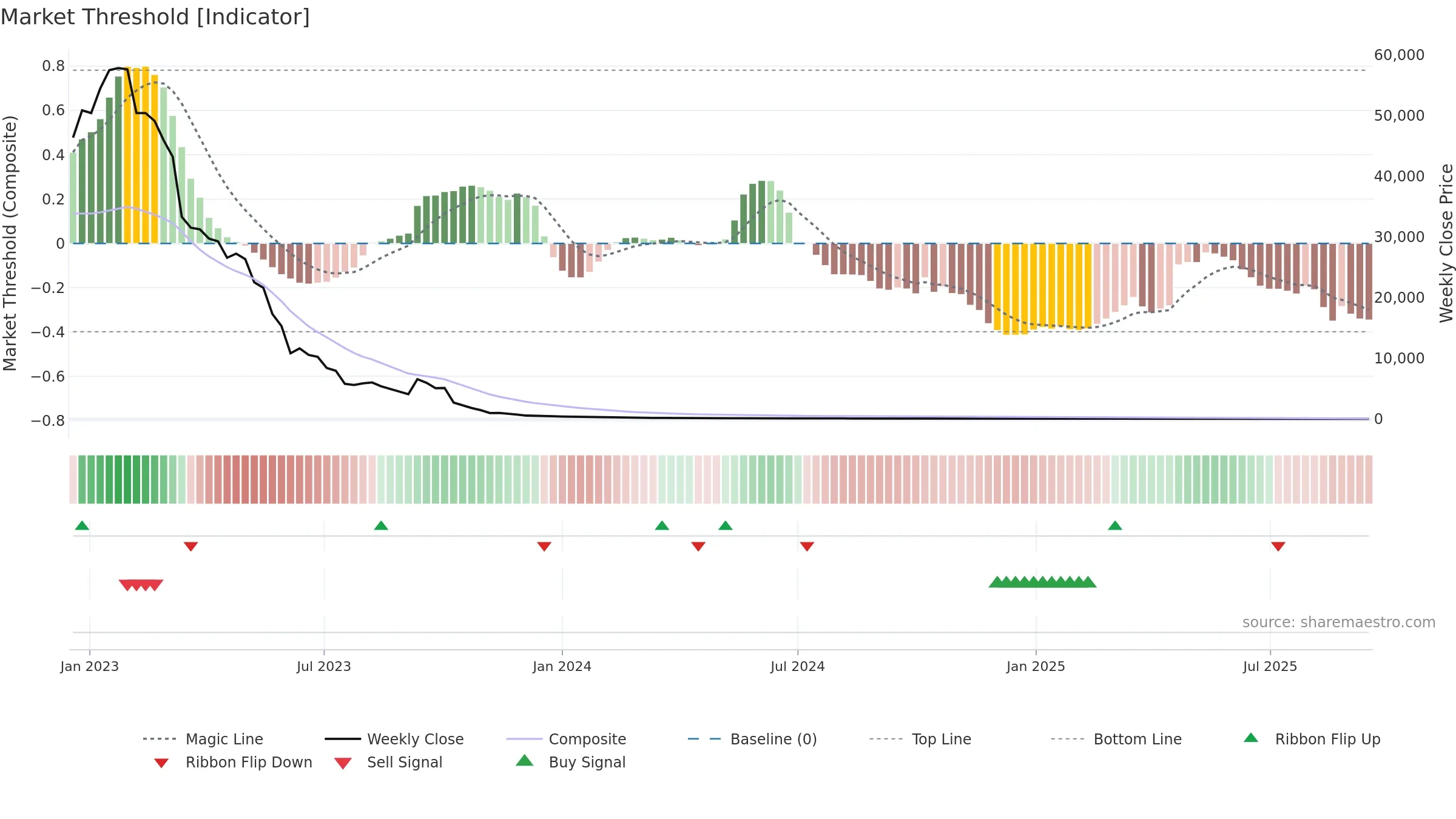
Task: Toggle the Weekly Close legend entry
Action: pos(394,739)
